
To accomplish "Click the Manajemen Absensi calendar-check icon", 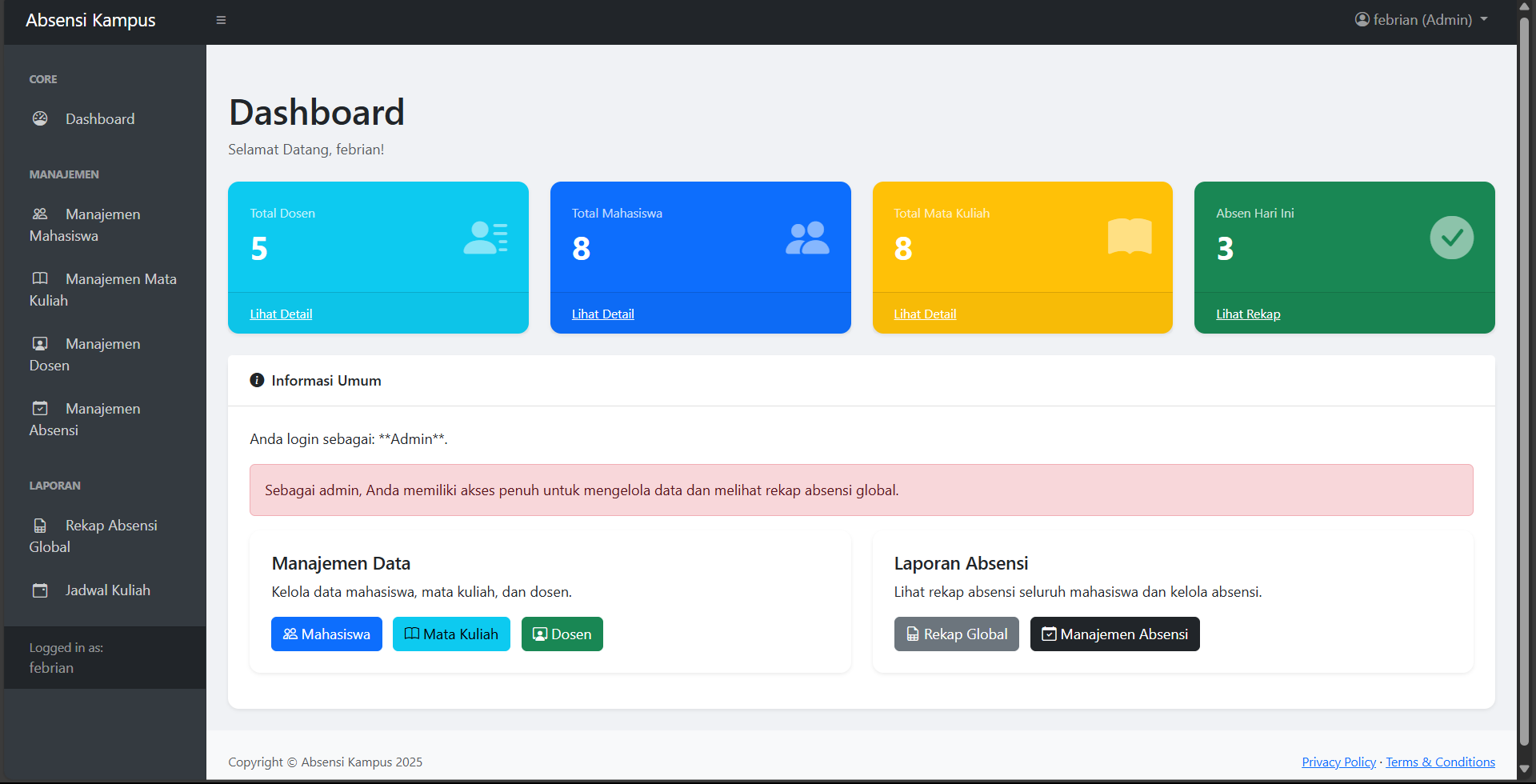I will 40,408.
